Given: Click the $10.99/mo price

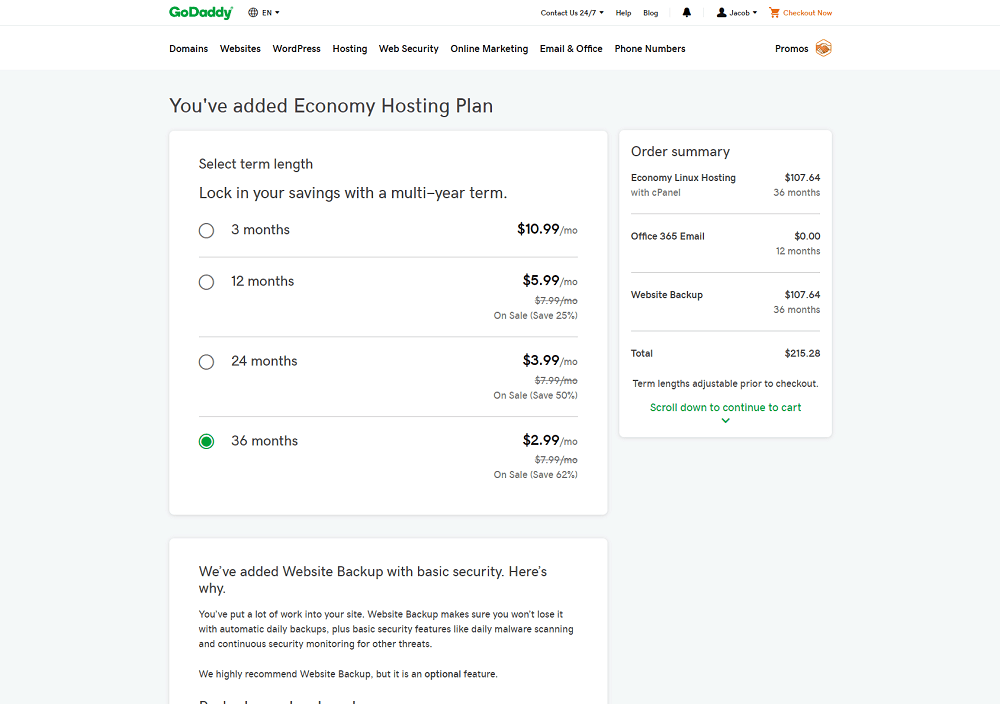Looking at the screenshot, I should click(x=547, y=229).
